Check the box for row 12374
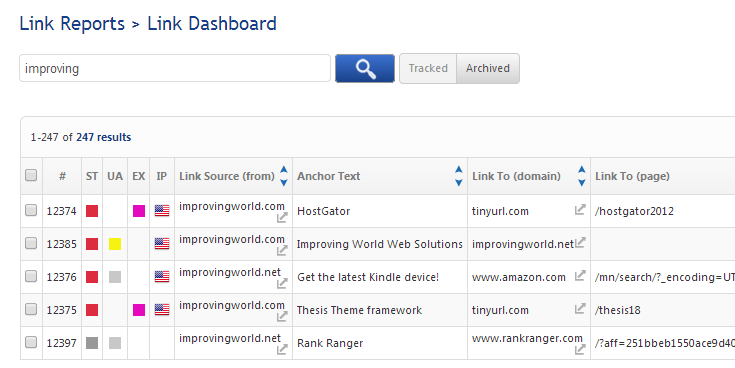Viewport: 735px width, 368px height. pos(31,210)
